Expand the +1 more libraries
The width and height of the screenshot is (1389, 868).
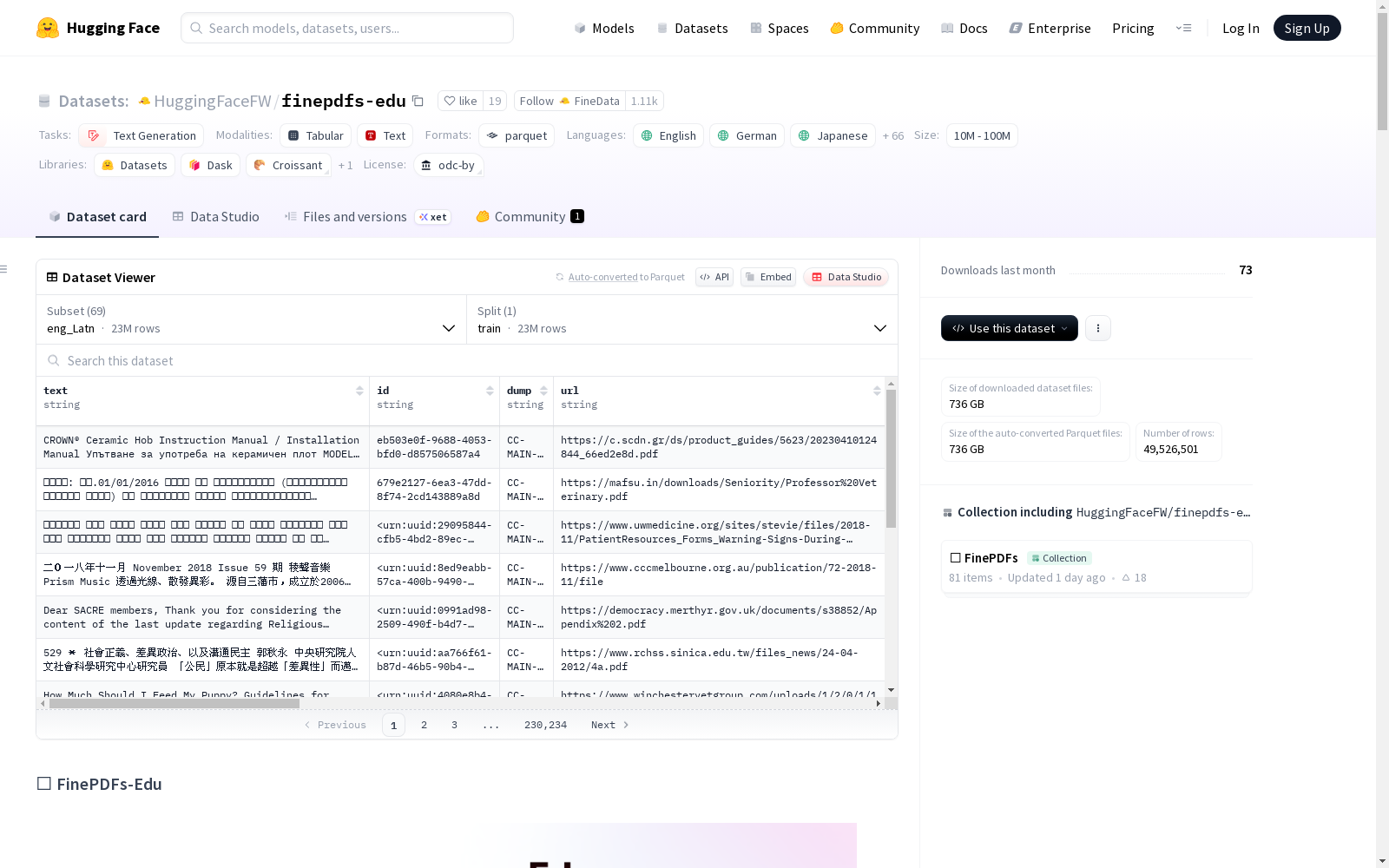[x=346, y=165]
